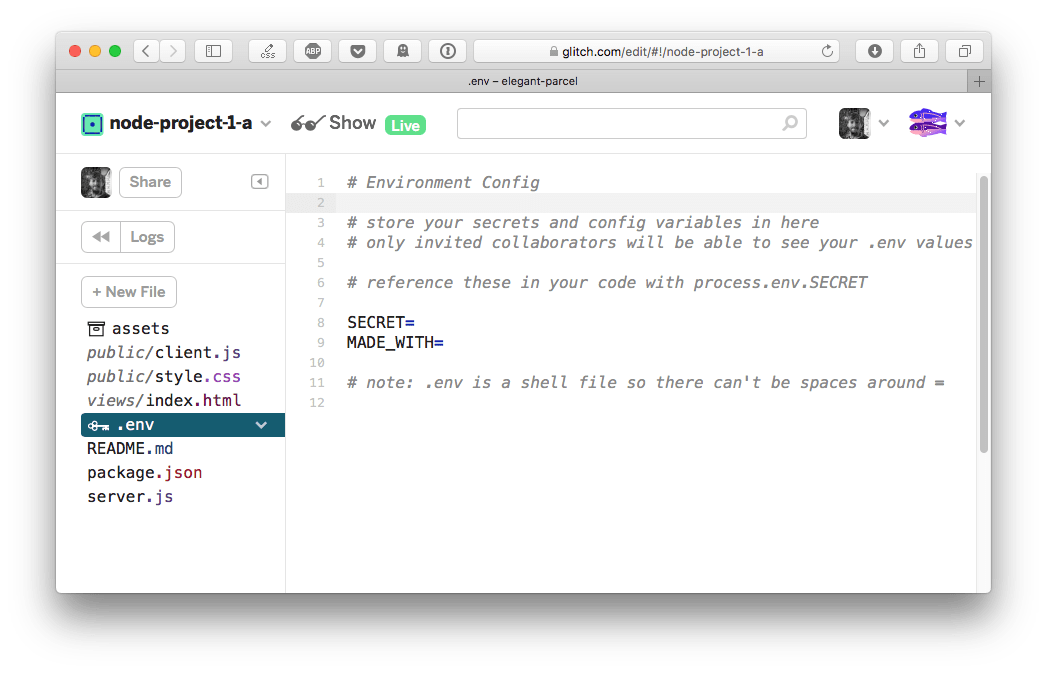Click + New File button
The width and height of the screenshot is (1047, 673).
[x=129, y=292]
